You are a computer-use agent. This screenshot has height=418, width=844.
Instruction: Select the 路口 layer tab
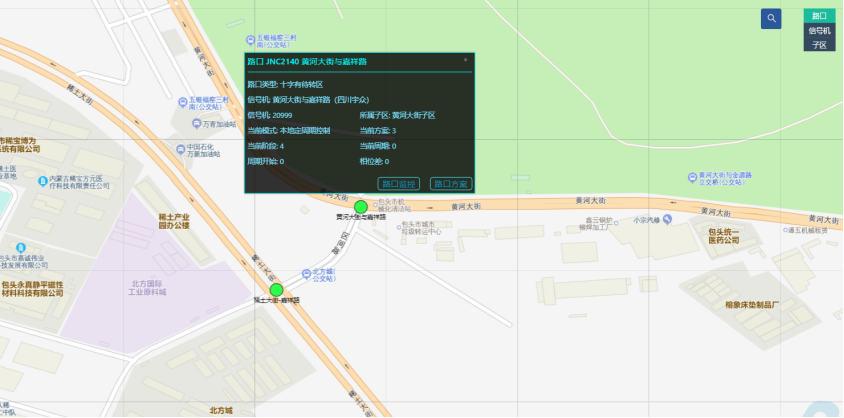point(819,16)
